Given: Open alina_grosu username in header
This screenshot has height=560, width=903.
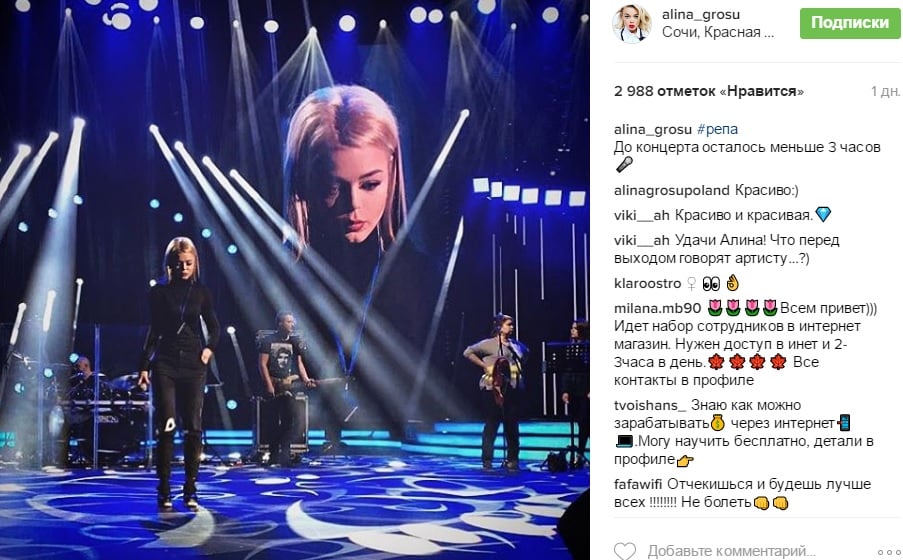Looking at the screenshot, I should tap(700, 14).
